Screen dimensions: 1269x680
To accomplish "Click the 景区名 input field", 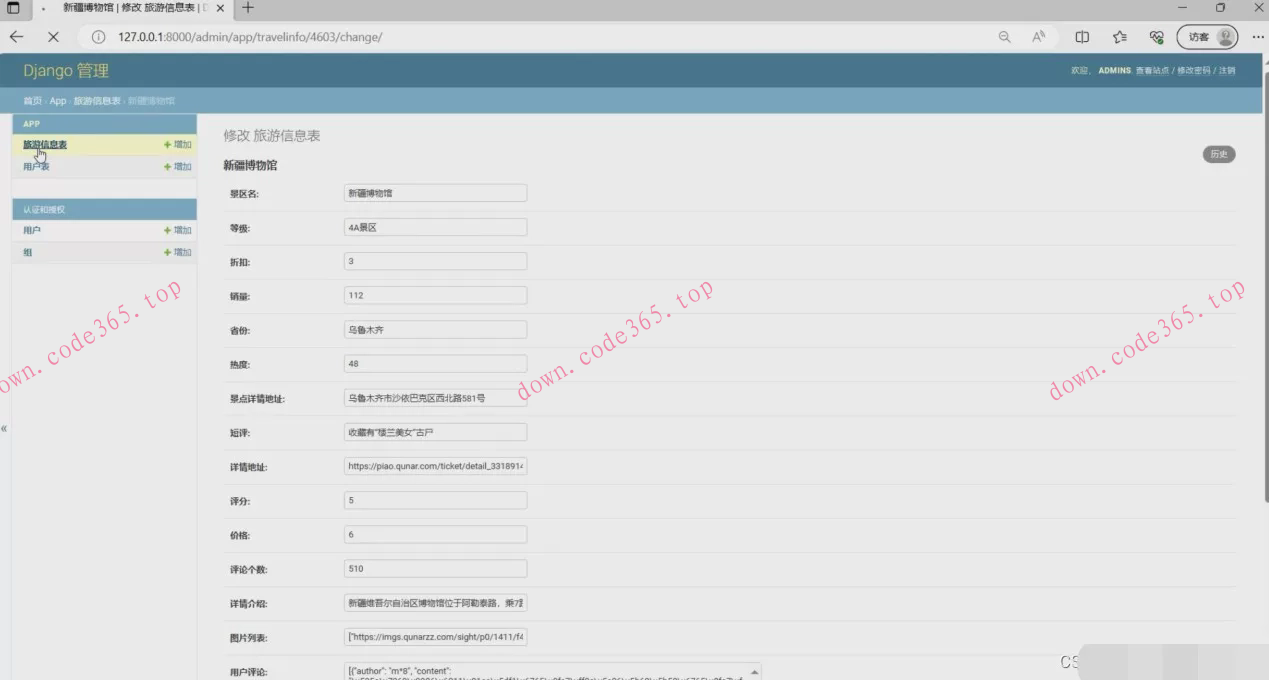I will (435, 193).
